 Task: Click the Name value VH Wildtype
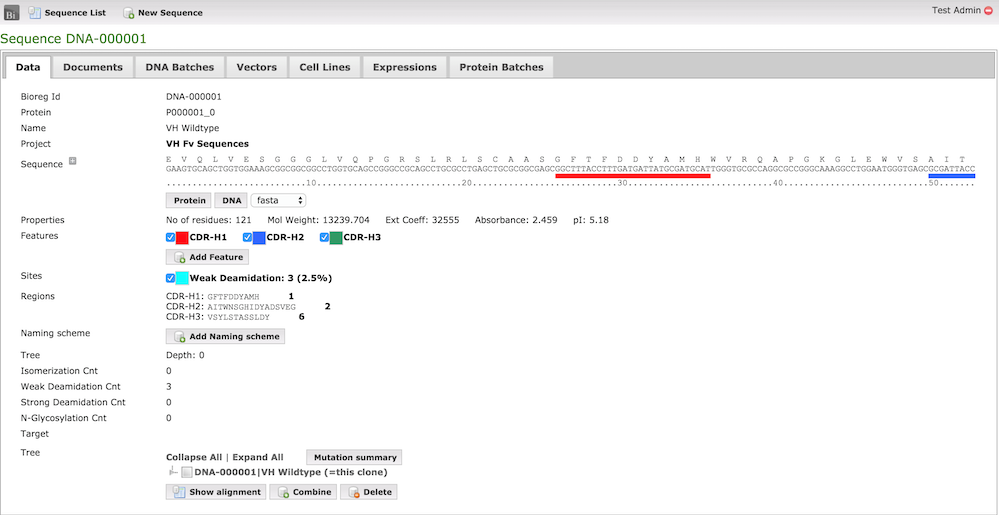click(x=192, y=128)
